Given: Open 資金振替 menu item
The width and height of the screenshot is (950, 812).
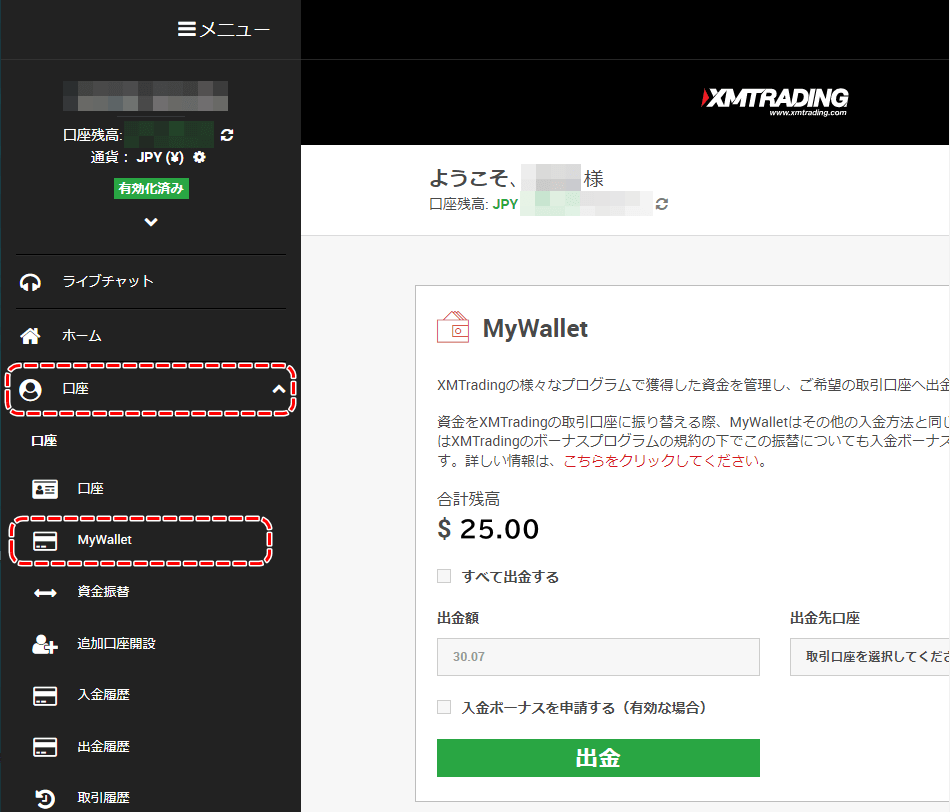Looking at the screenshot, I should pos(103,591).
